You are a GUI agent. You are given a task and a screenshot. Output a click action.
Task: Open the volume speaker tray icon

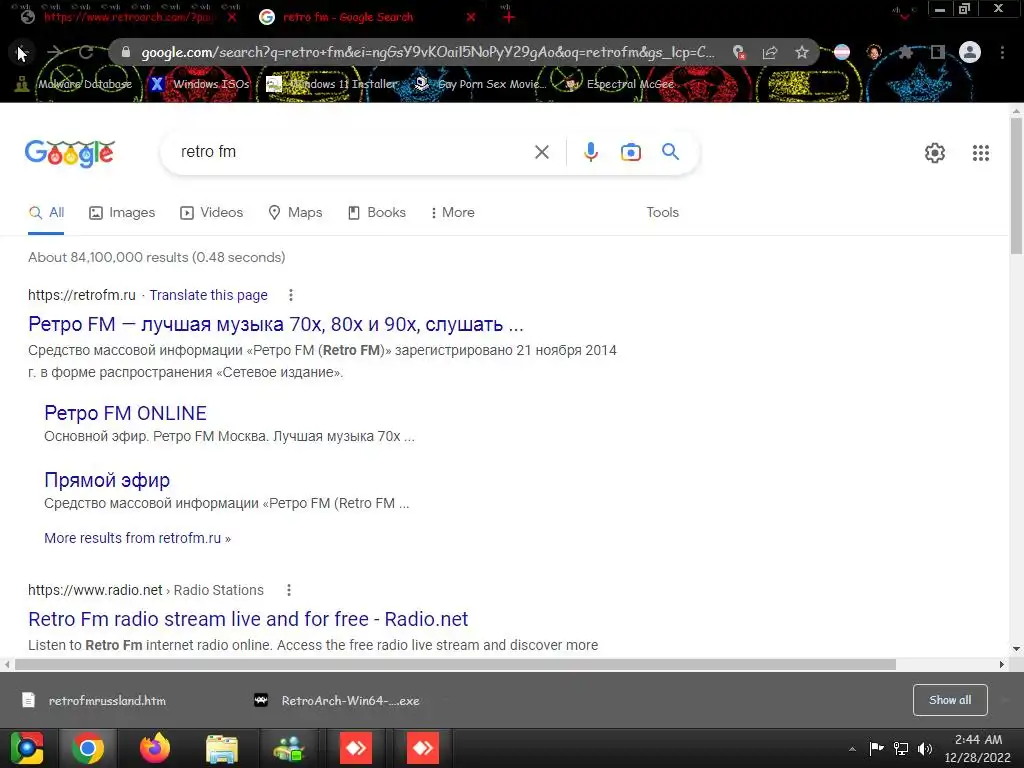pos(925,748)
